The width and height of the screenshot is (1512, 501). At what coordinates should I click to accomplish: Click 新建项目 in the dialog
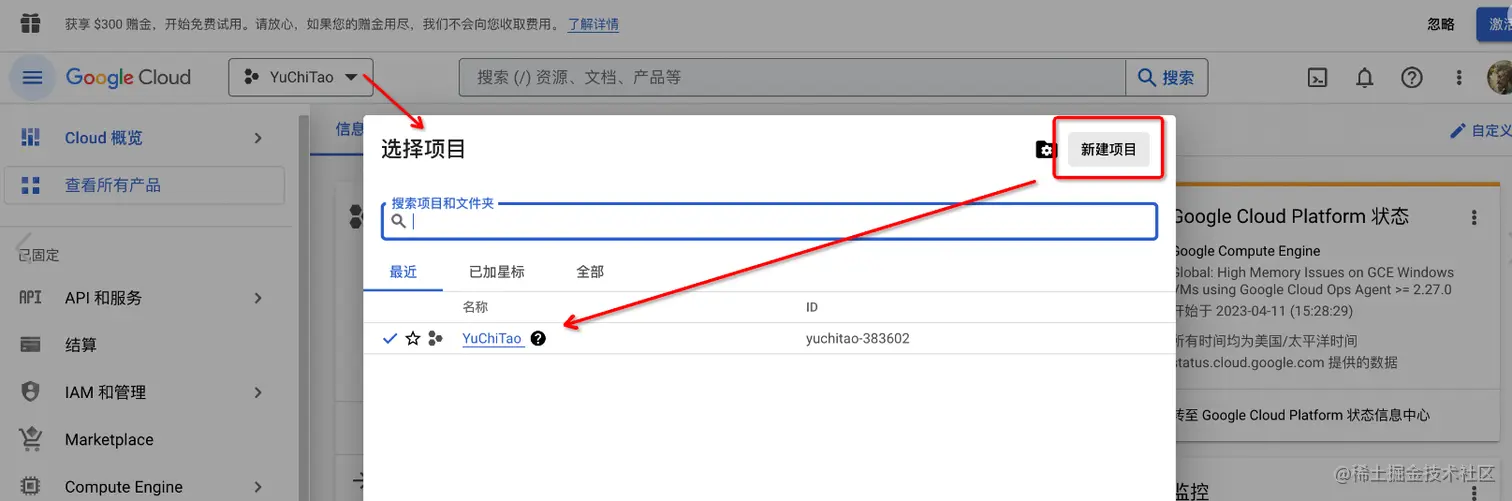pos(1109,150)
